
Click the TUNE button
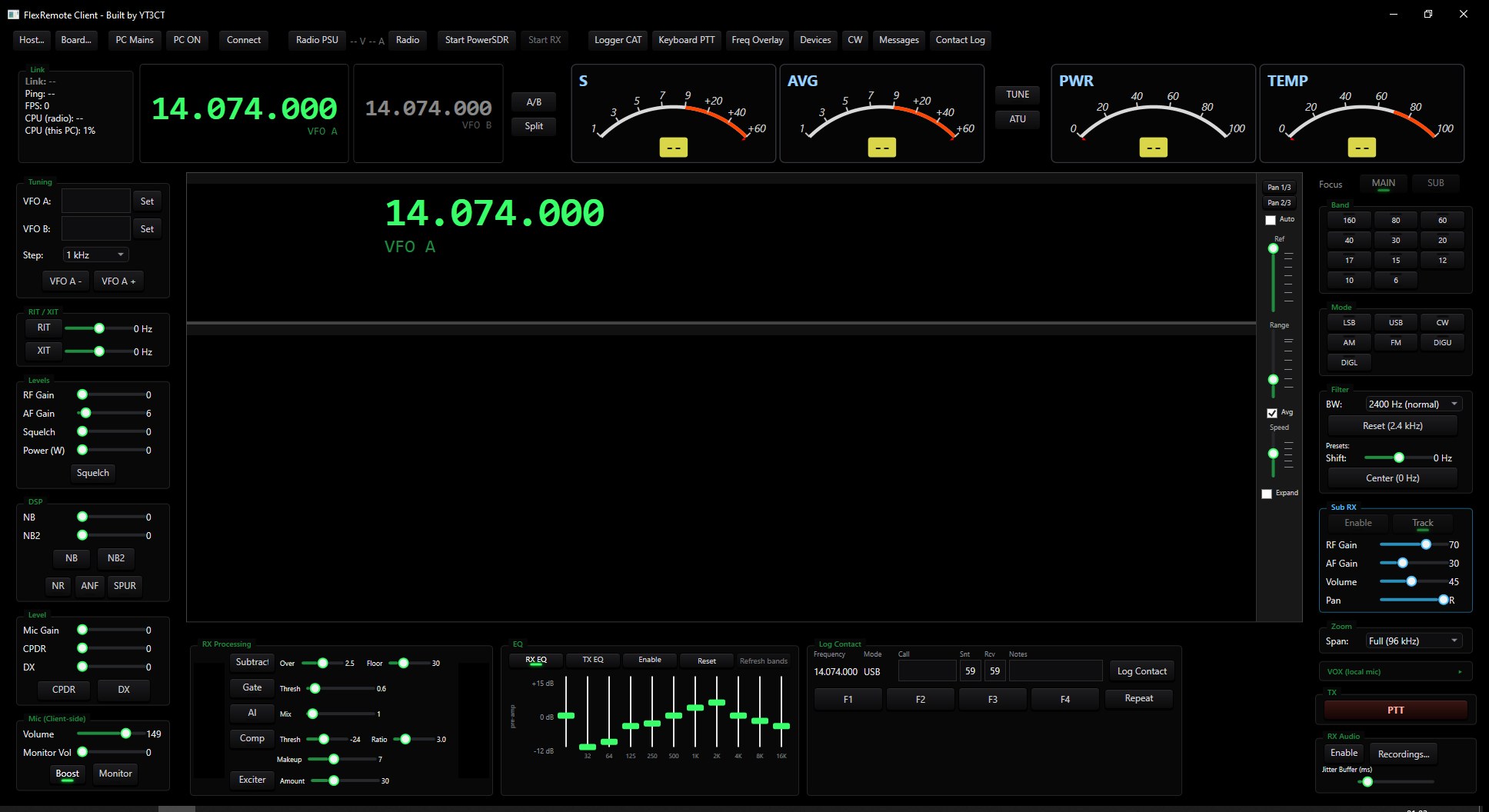point(1018,95)
